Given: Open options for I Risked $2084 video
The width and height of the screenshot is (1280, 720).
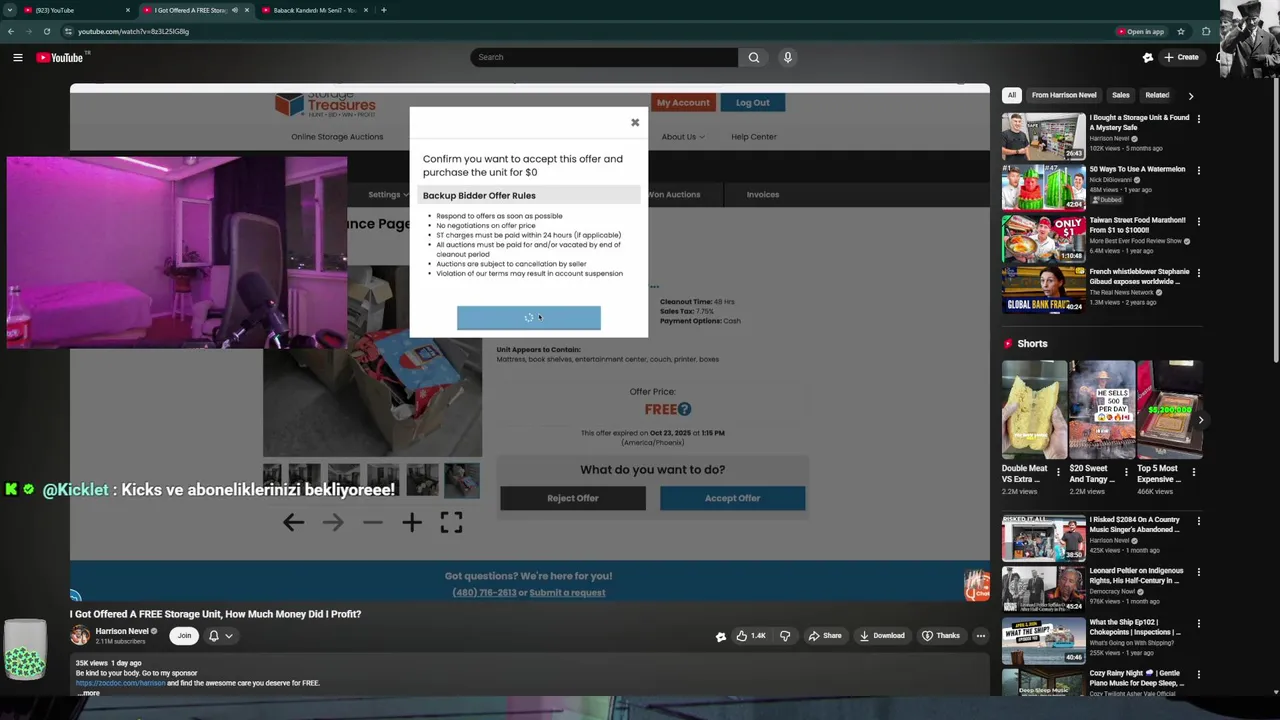Looking at the screenshot, I should (1199, 521).
